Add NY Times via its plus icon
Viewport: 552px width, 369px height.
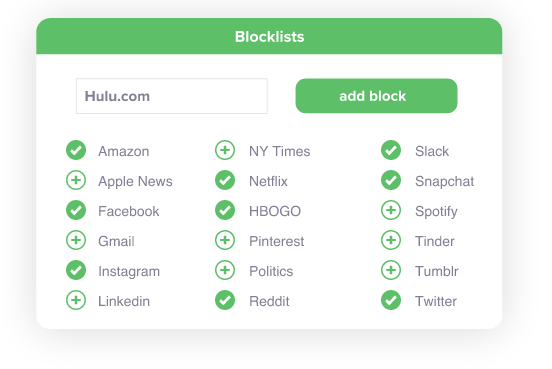click(x=225, y=150)
